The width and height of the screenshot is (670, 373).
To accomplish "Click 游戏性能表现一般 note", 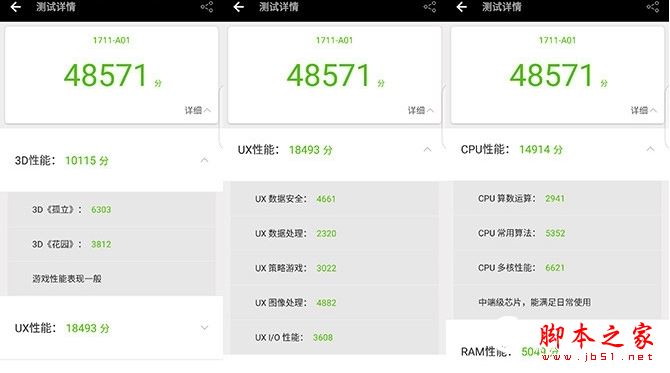I will (67, 279).
